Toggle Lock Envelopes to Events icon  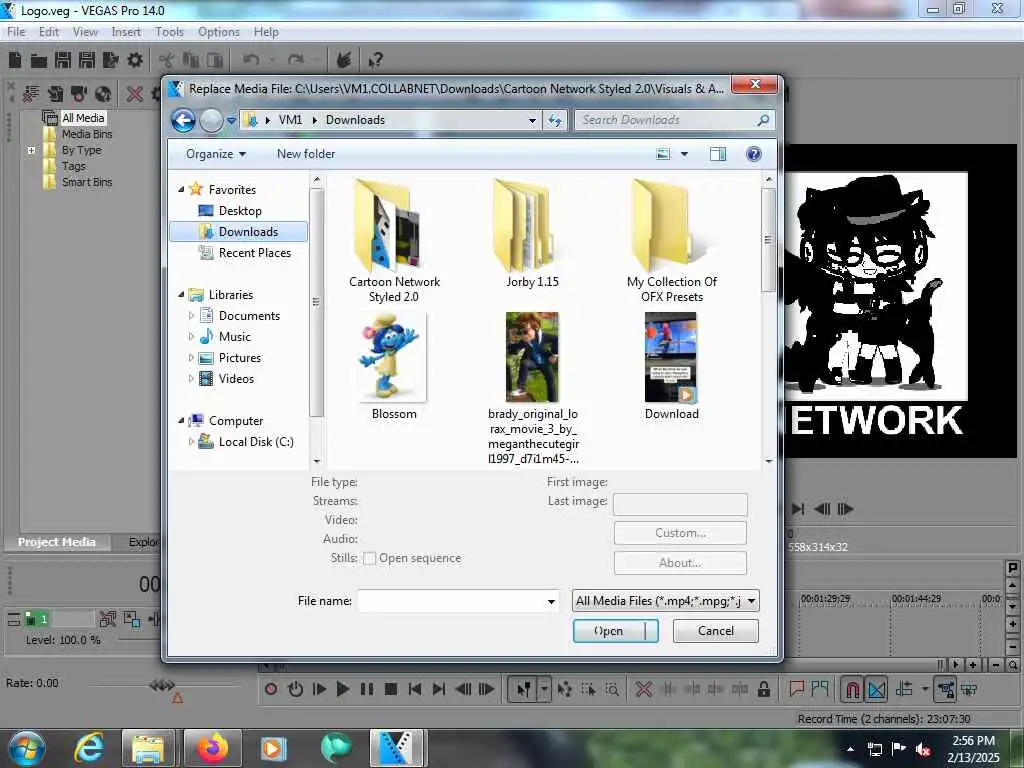(946, 689)
